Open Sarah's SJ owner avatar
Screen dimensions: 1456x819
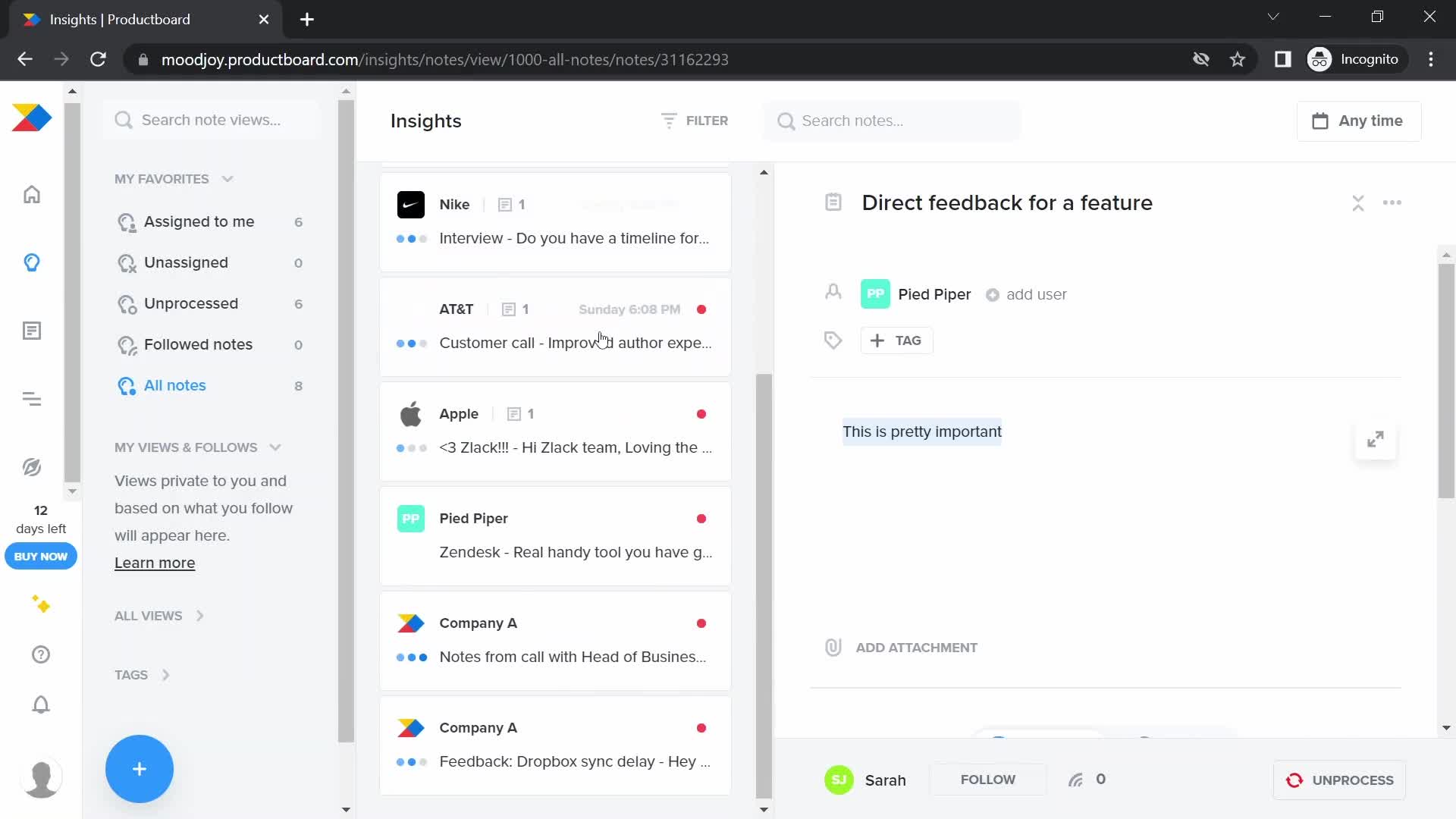(x=839, y=780)
